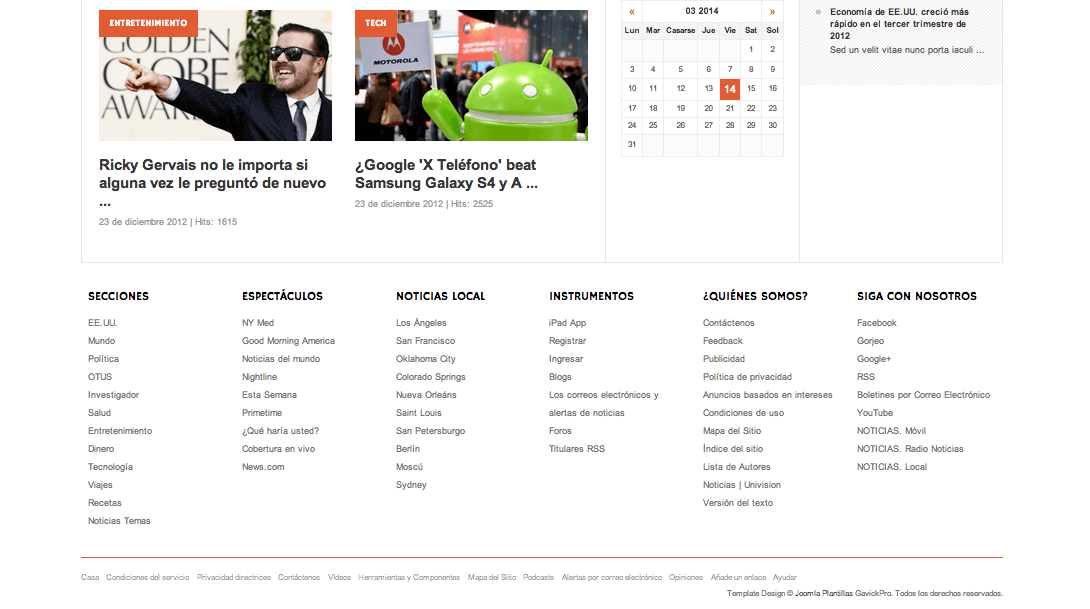
Task: Click Ayudar in bottom footer menu
Action: pyautogui.click(x=785, y=577)
